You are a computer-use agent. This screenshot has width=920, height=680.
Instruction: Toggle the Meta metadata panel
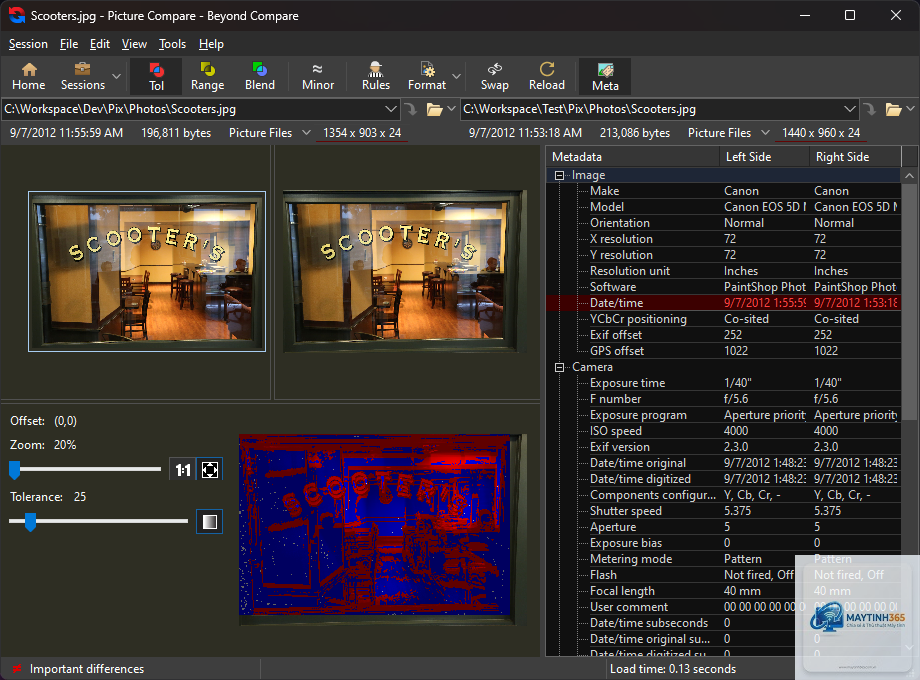pos(605,76)
